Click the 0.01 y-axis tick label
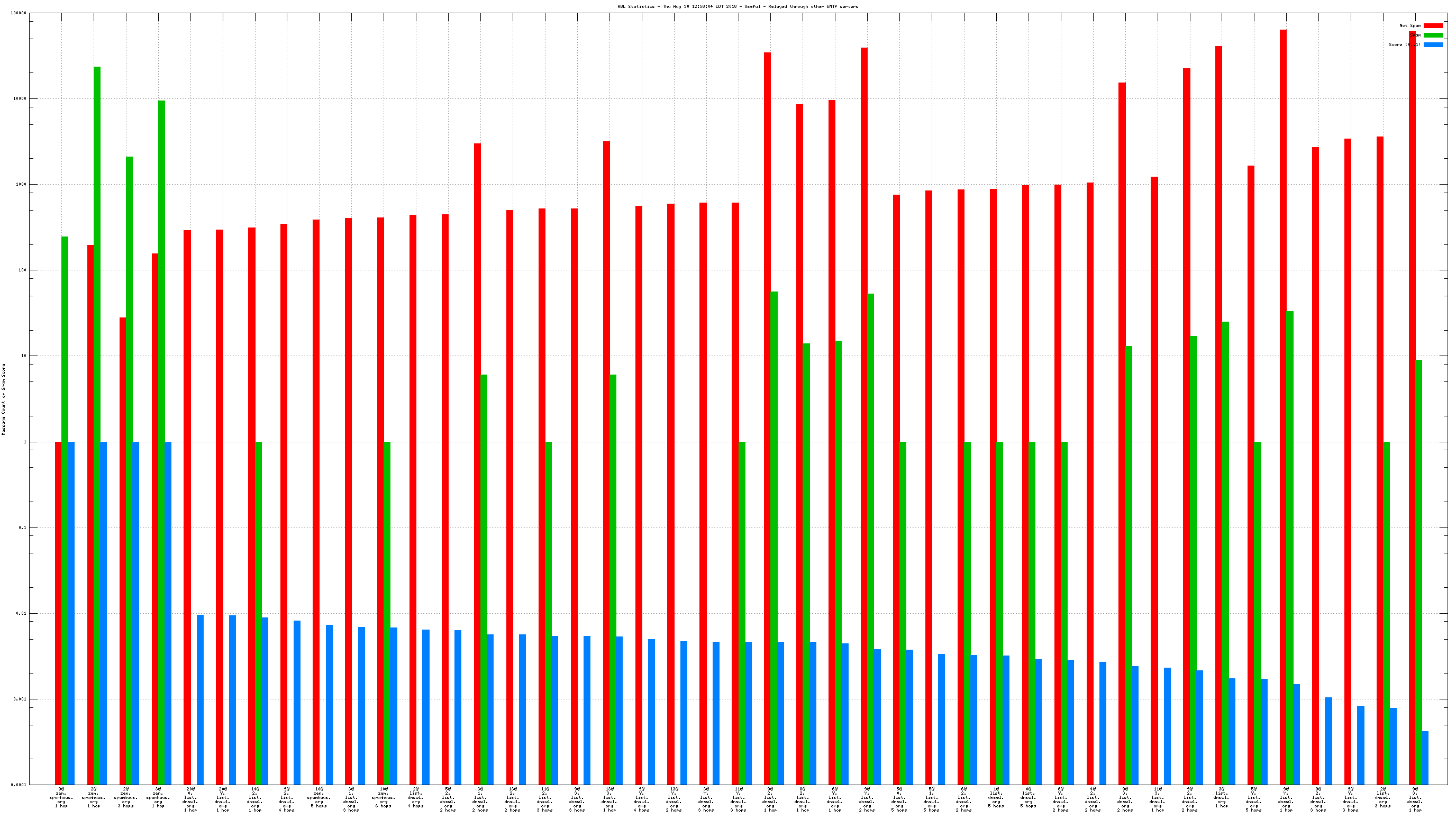 tap(22, 613)
